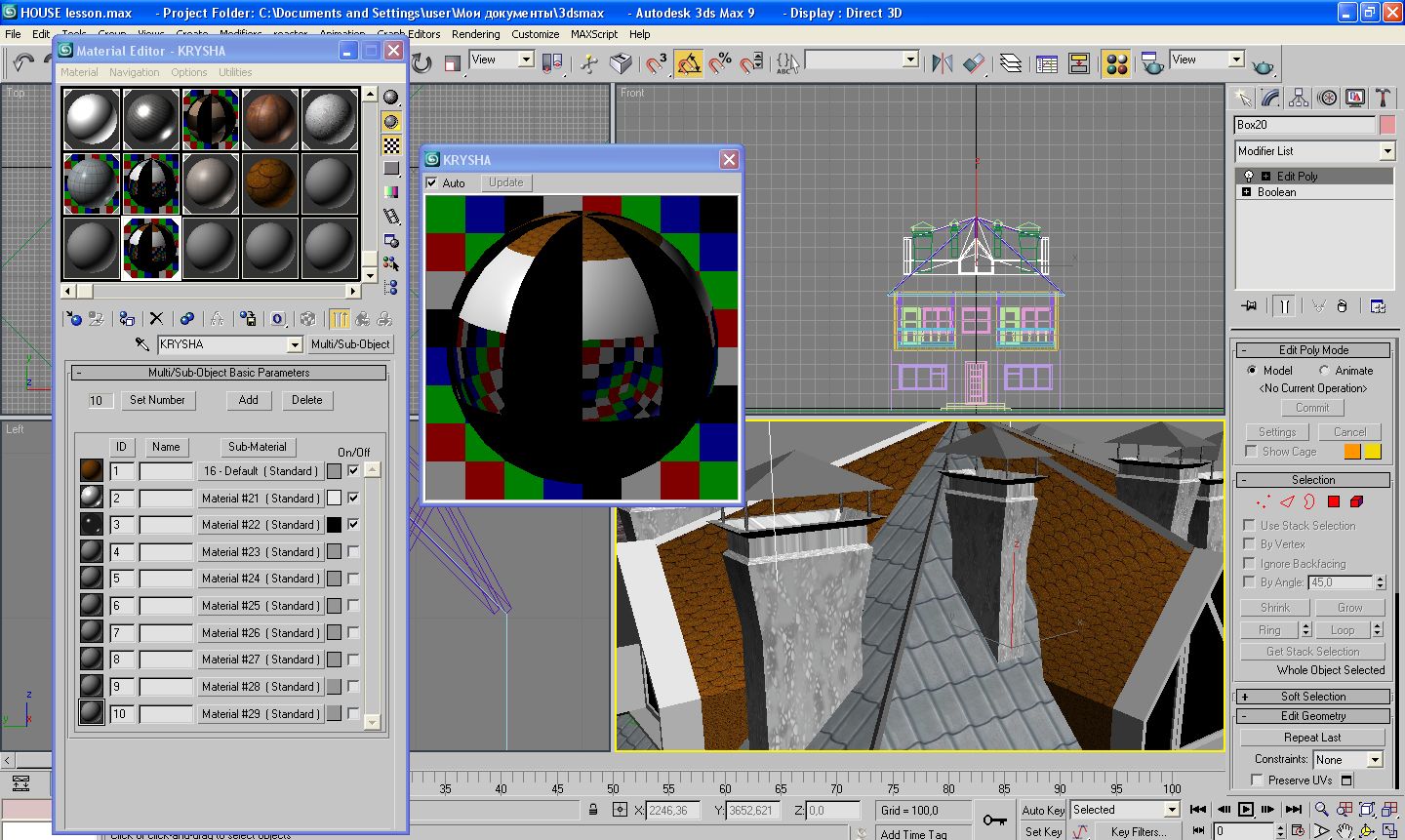This screenshot has height=840, width=1405.
Task: Click the Make Preview film icon
Action: click(391, 217)
